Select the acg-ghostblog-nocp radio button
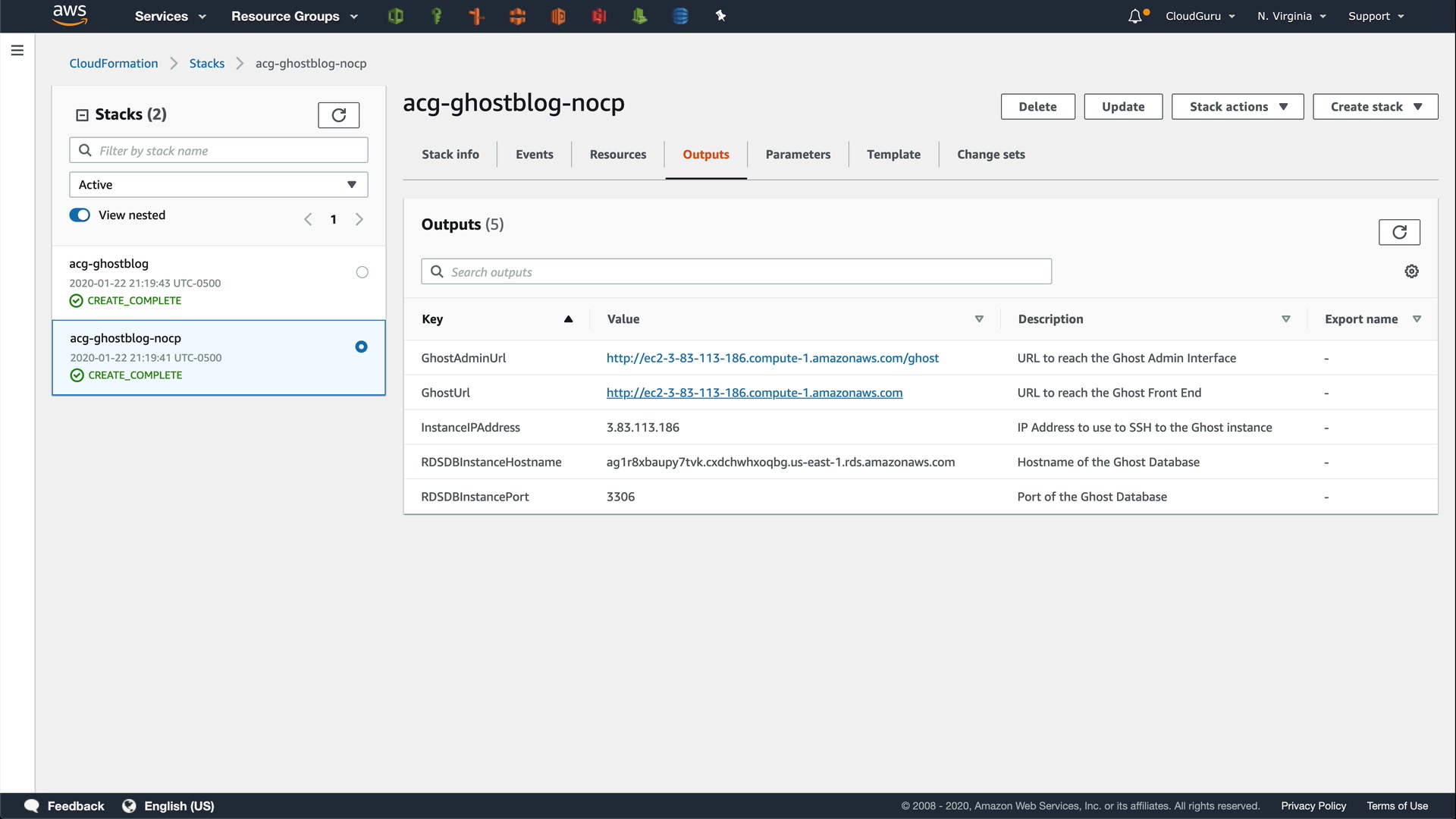Screen dimensions: 1456x819 (x=361, y=347)
